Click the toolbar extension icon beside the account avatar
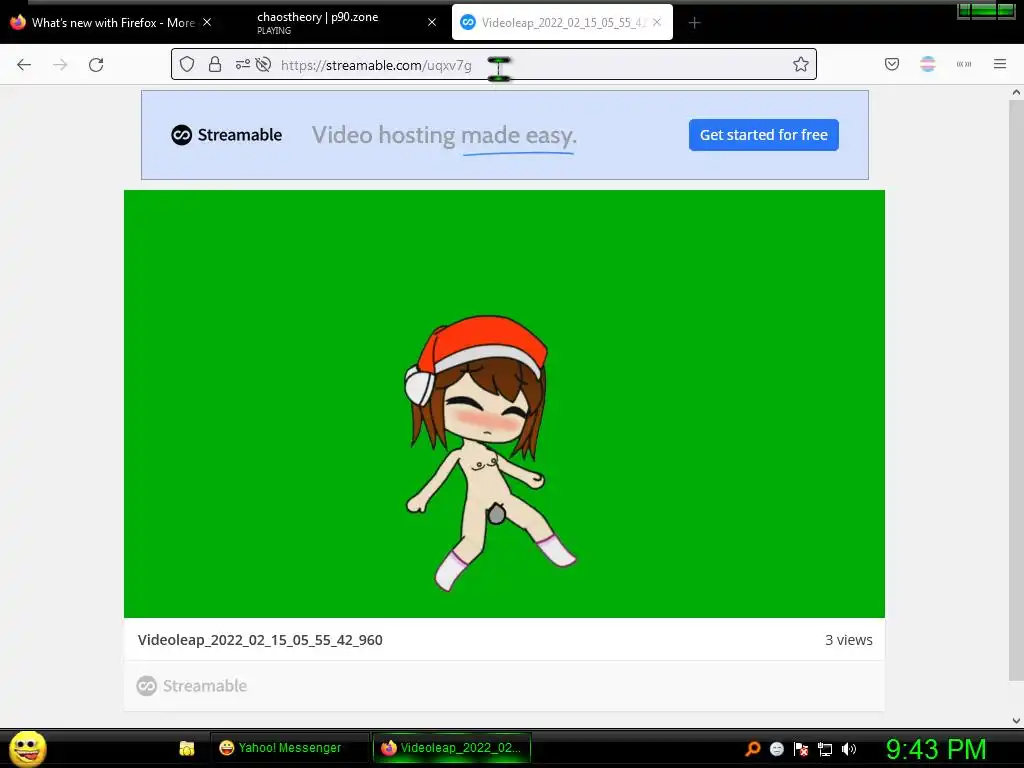This screenshot has width=1024, height=768. pos(964,64)
